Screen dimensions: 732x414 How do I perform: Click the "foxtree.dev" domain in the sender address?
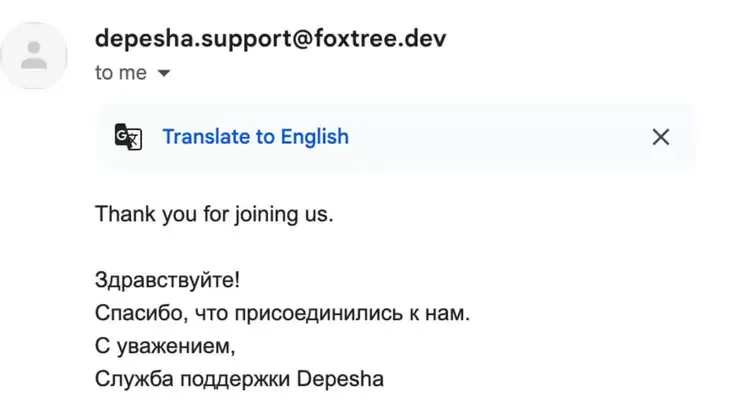(380, 38)
